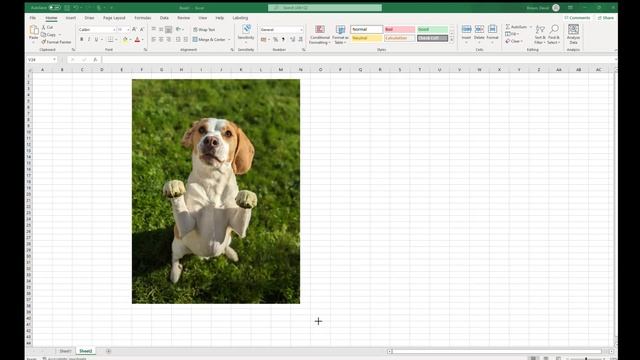Screen dimensions: 640x360
Task: Click the AutoSum sigma icon
Action: [x=508, y=27]
